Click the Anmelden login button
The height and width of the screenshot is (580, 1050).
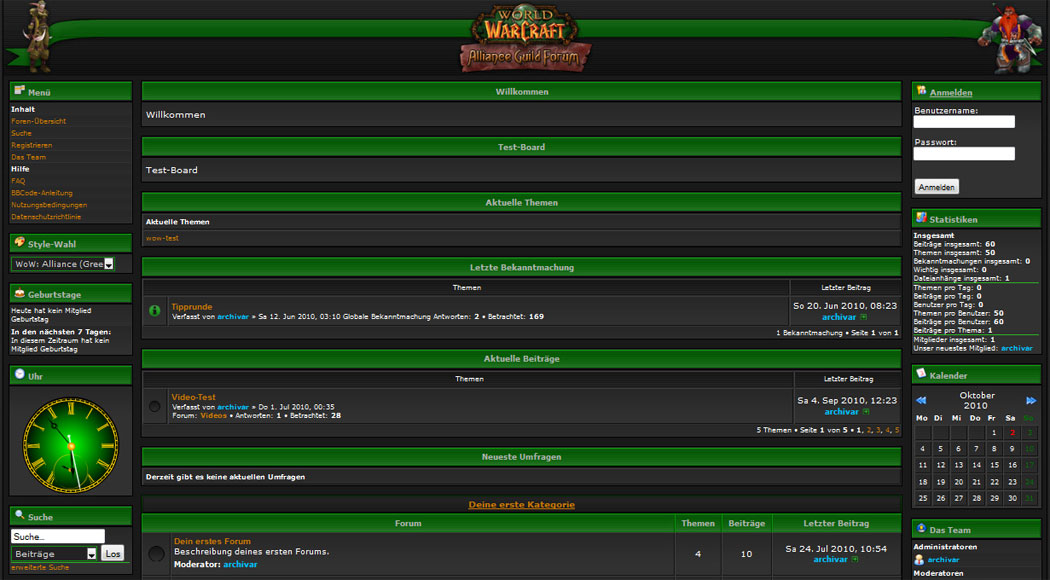(936, 187)
